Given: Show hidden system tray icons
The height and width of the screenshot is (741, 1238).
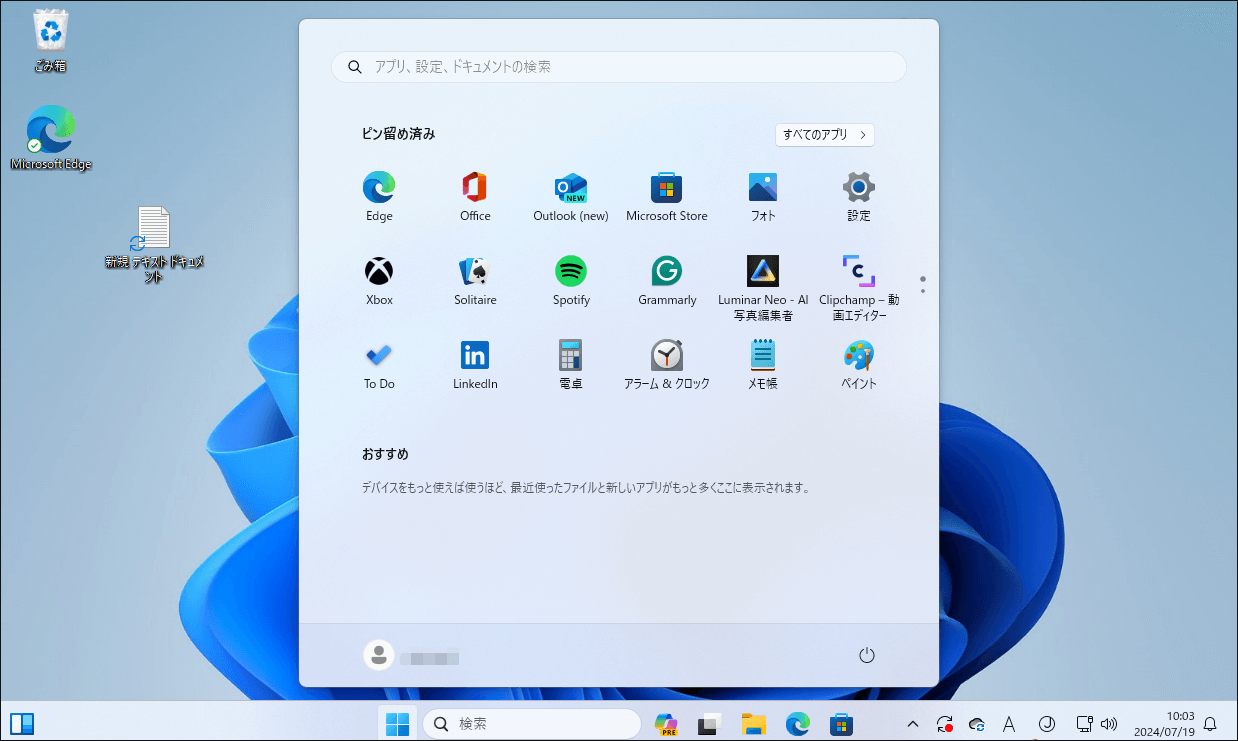Looking at the screenshot, I should pos(912,723).
